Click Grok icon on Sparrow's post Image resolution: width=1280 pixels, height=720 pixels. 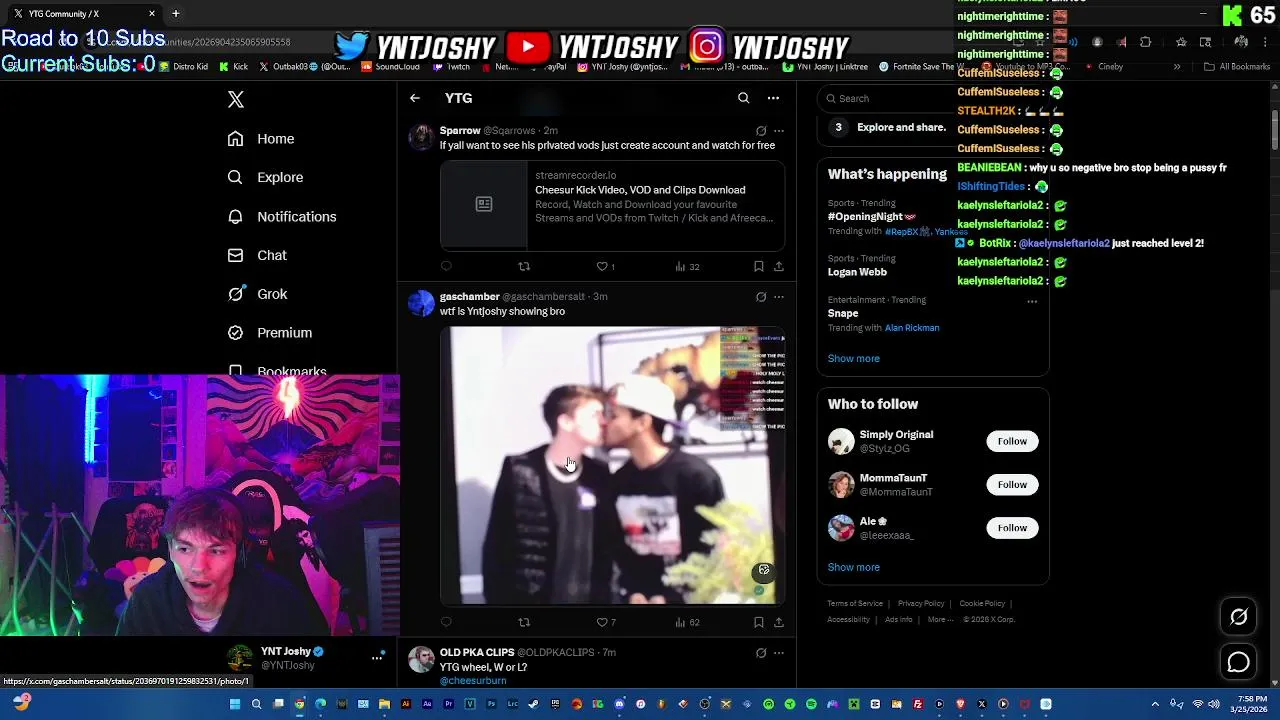point(761,131)
